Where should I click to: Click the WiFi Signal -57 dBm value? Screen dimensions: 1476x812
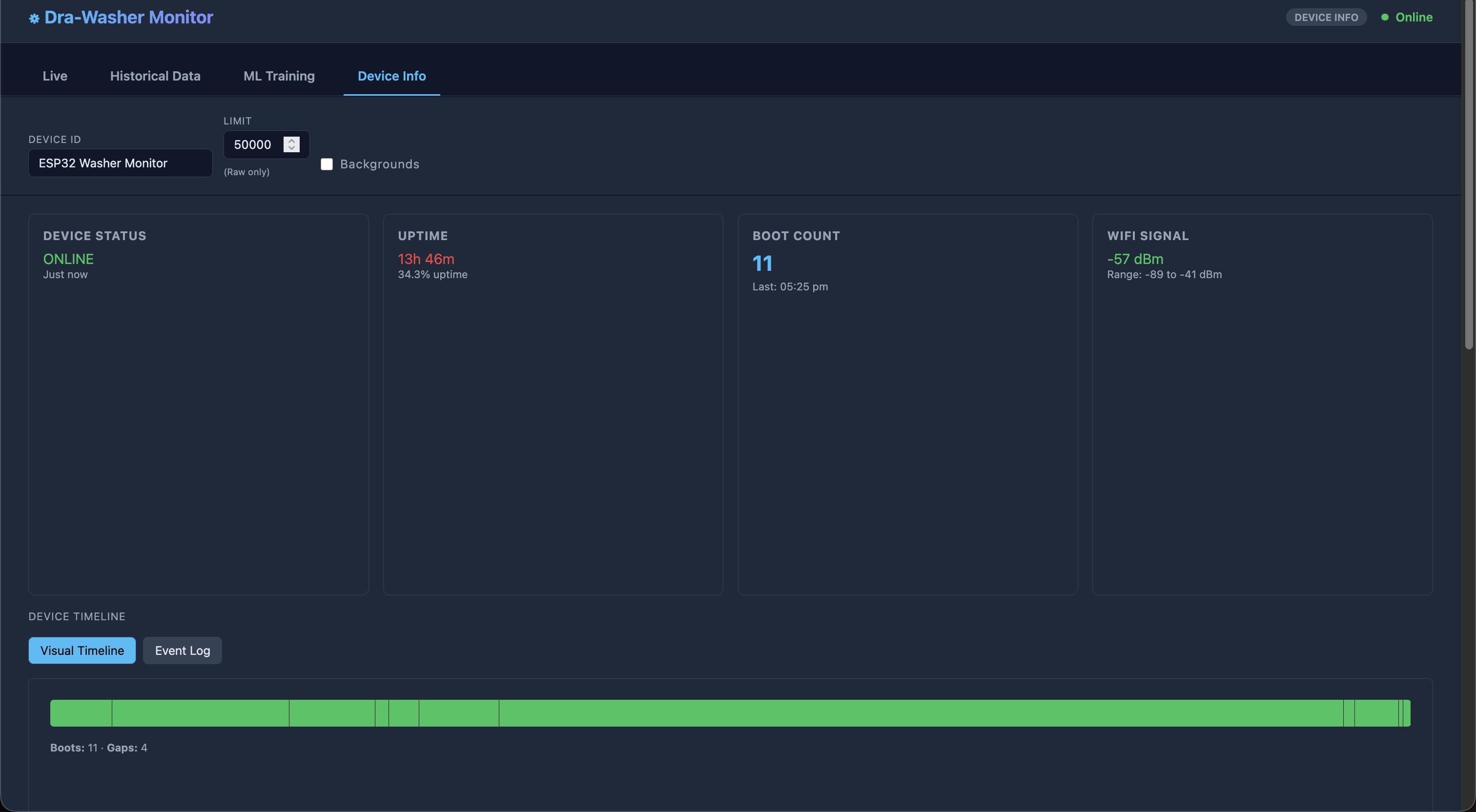(1135, 259)
